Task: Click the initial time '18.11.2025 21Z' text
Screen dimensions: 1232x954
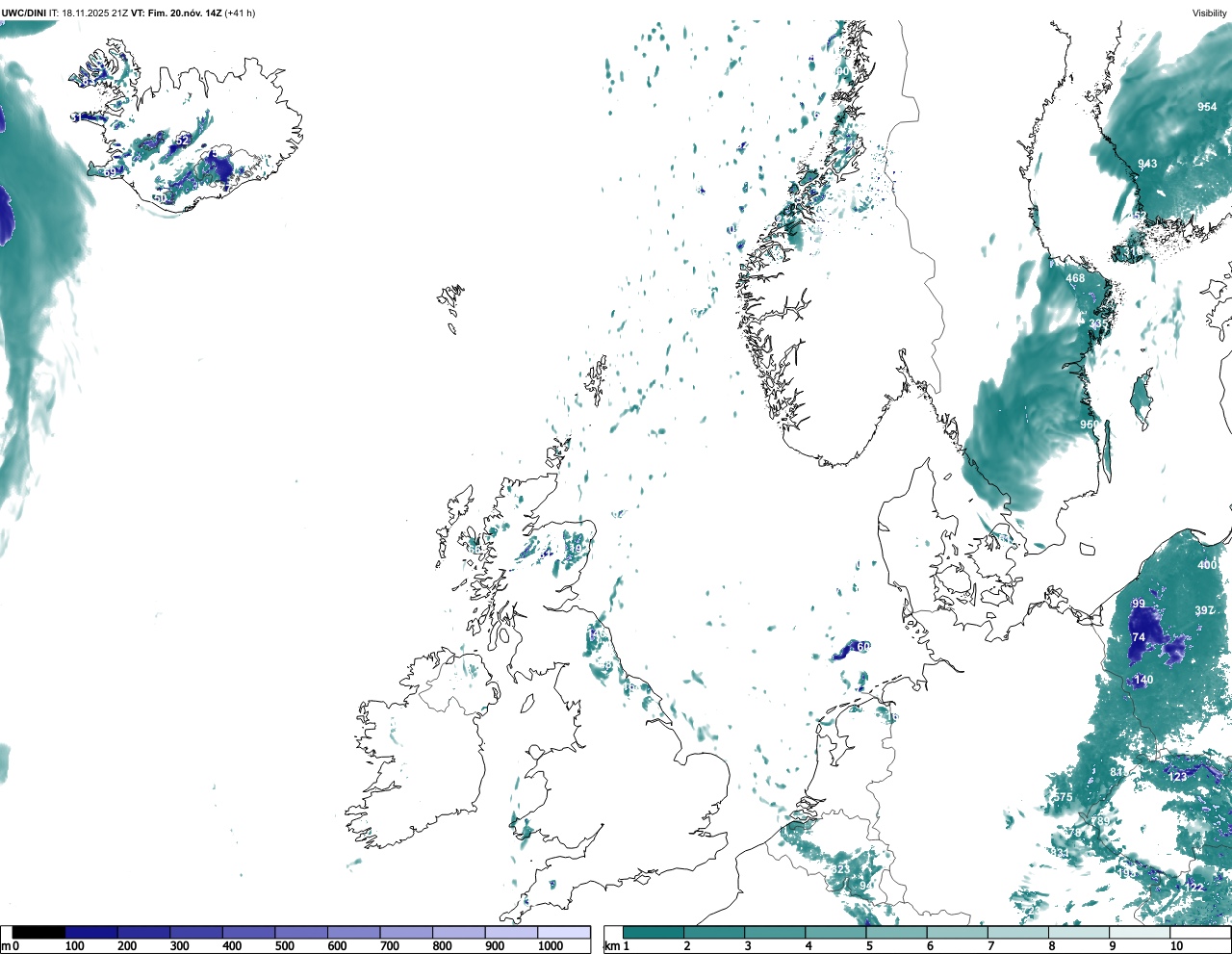Action: tap(94, 13)
